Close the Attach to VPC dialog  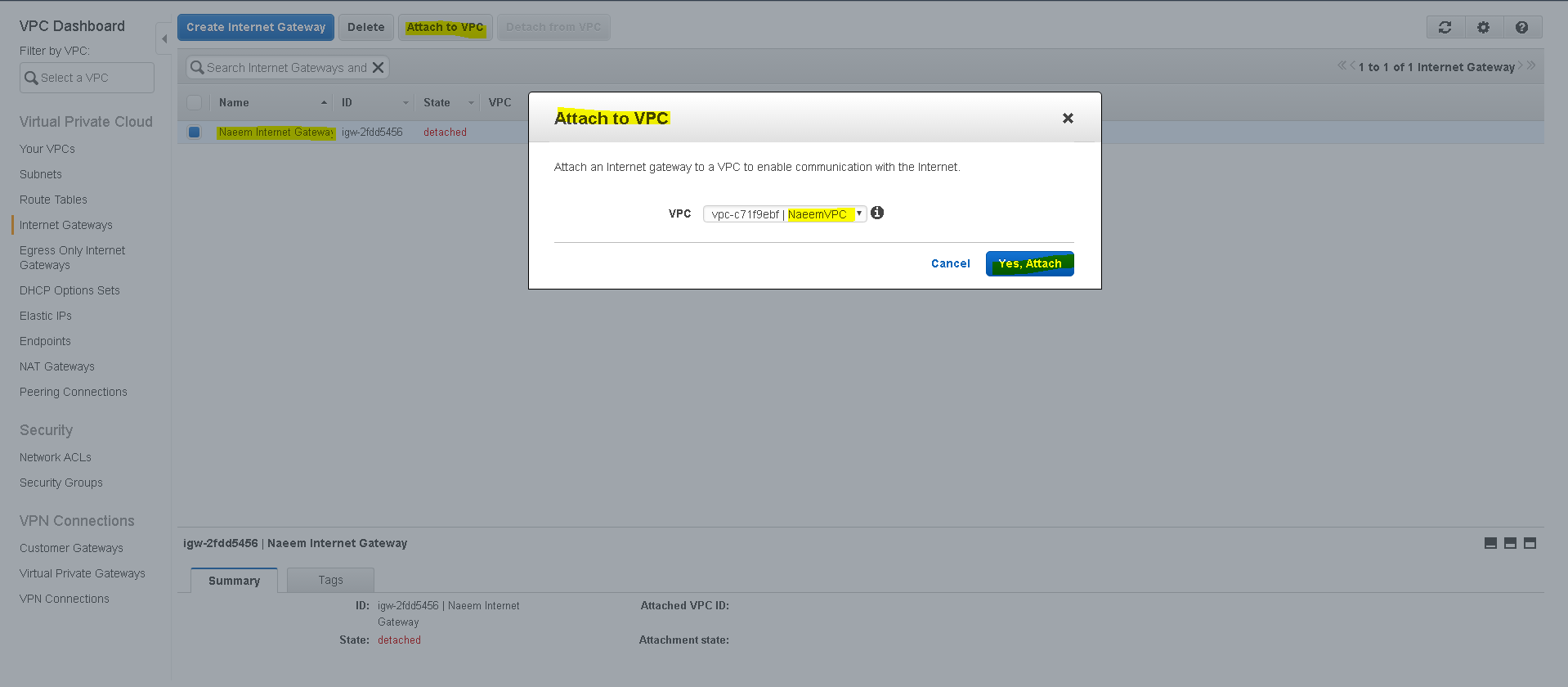[1068, 119]
